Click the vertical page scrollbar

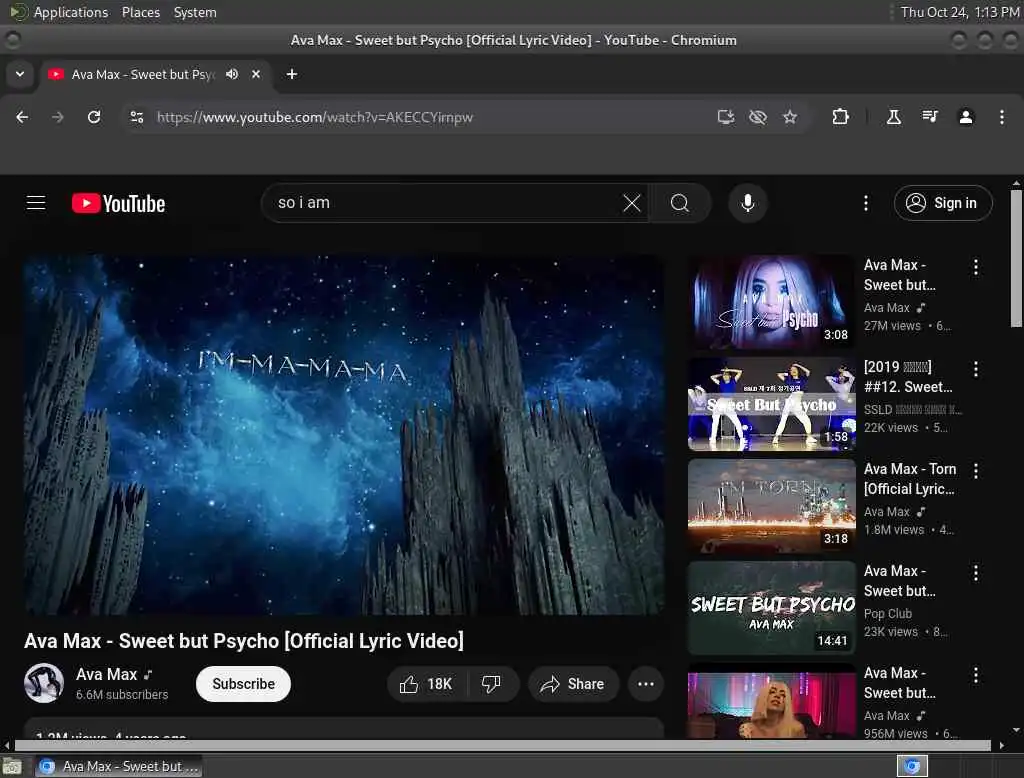pyautogui.click(x=1016, y=258)
